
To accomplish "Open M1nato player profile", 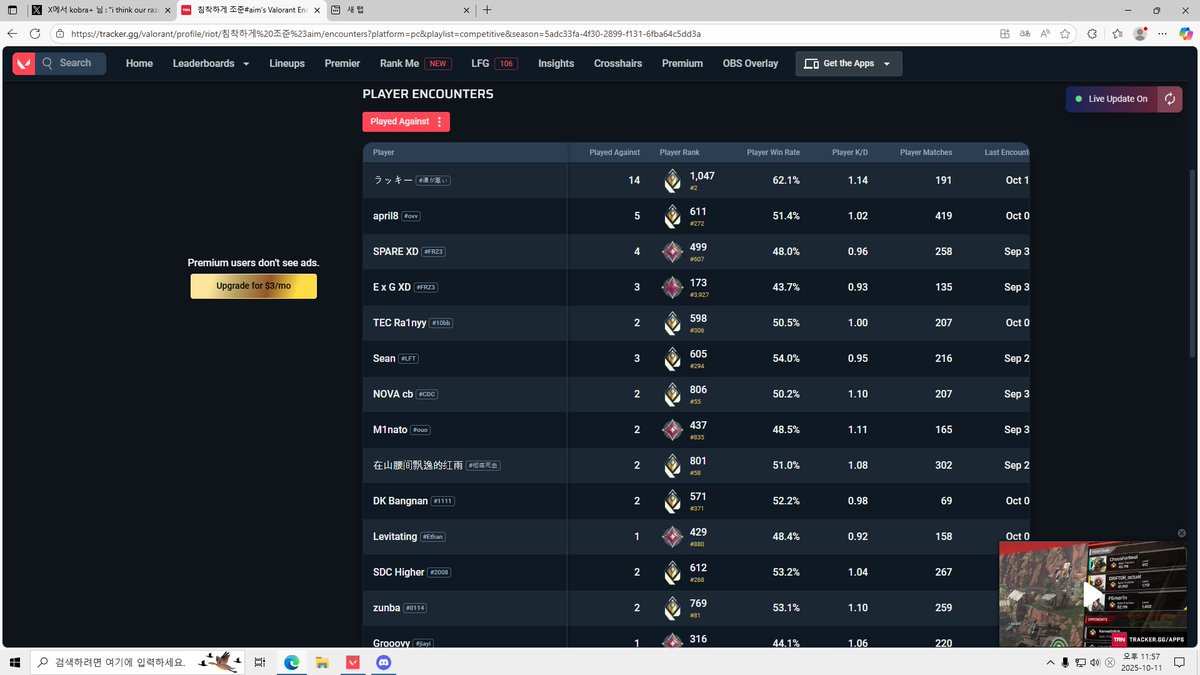I will tap(389, 430).
